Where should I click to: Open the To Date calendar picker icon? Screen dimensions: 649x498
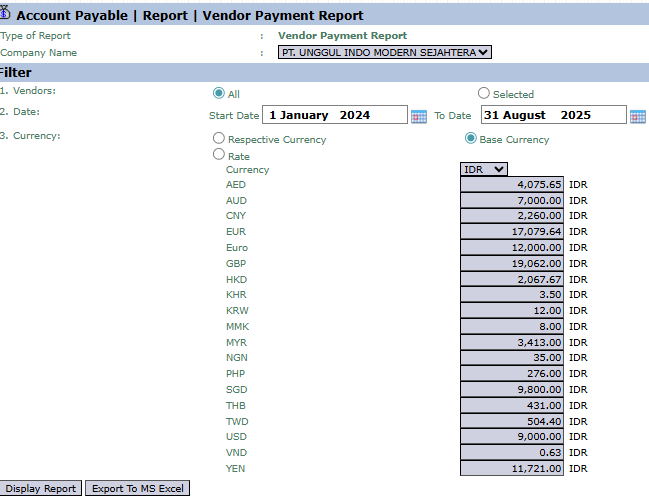(x=637, y=116)
